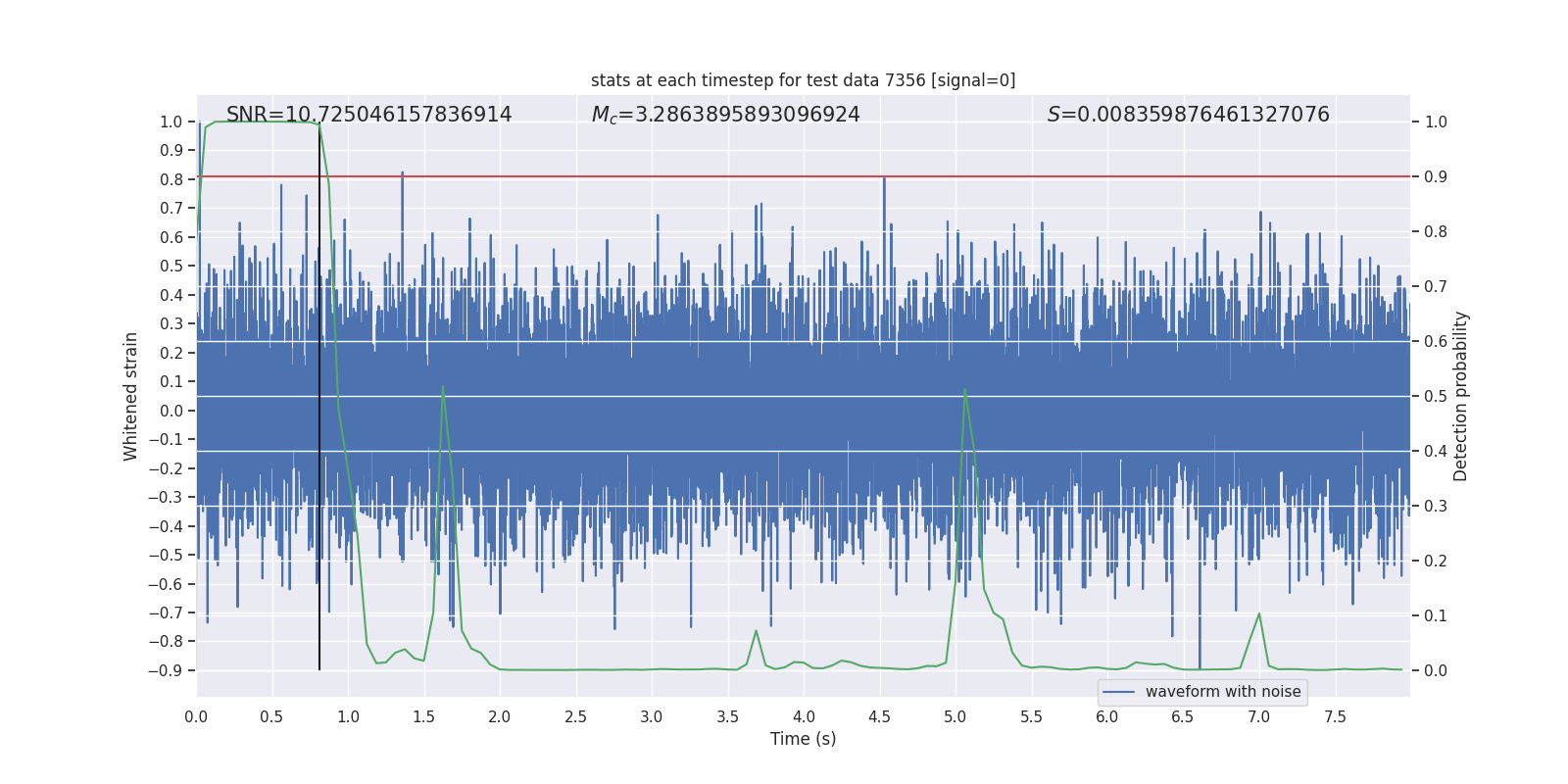
Task: Click the left y-axis tick label 1.0
Action: pyautogui.click(x=171, y=122)
